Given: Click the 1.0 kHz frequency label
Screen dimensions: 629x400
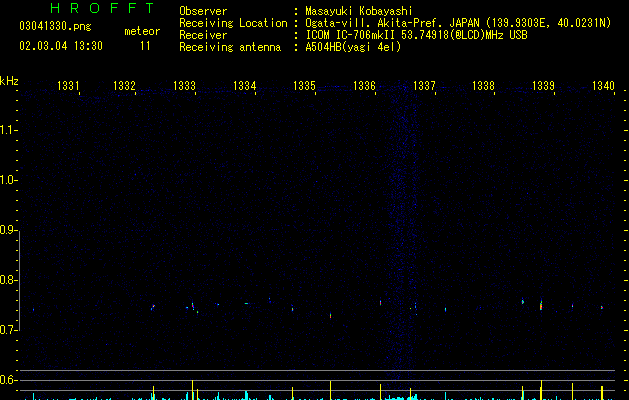Looking at the screenshot, I should pos(8,180).
